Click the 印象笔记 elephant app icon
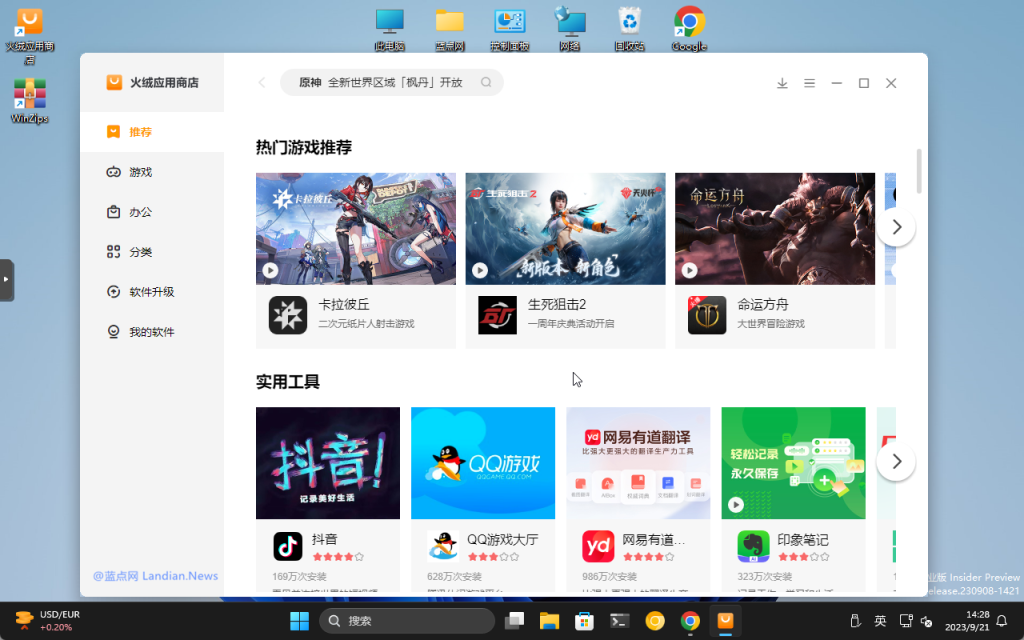 (754, 547)
